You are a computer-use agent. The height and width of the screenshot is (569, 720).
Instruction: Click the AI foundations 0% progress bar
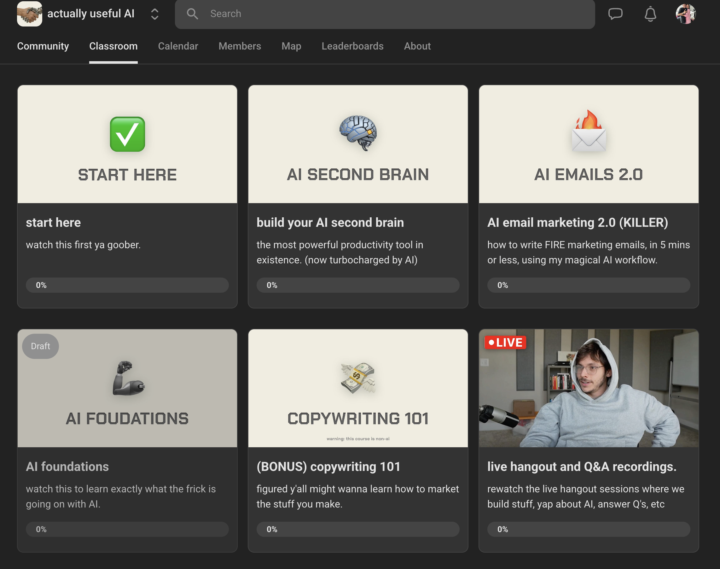coord(127,529)
